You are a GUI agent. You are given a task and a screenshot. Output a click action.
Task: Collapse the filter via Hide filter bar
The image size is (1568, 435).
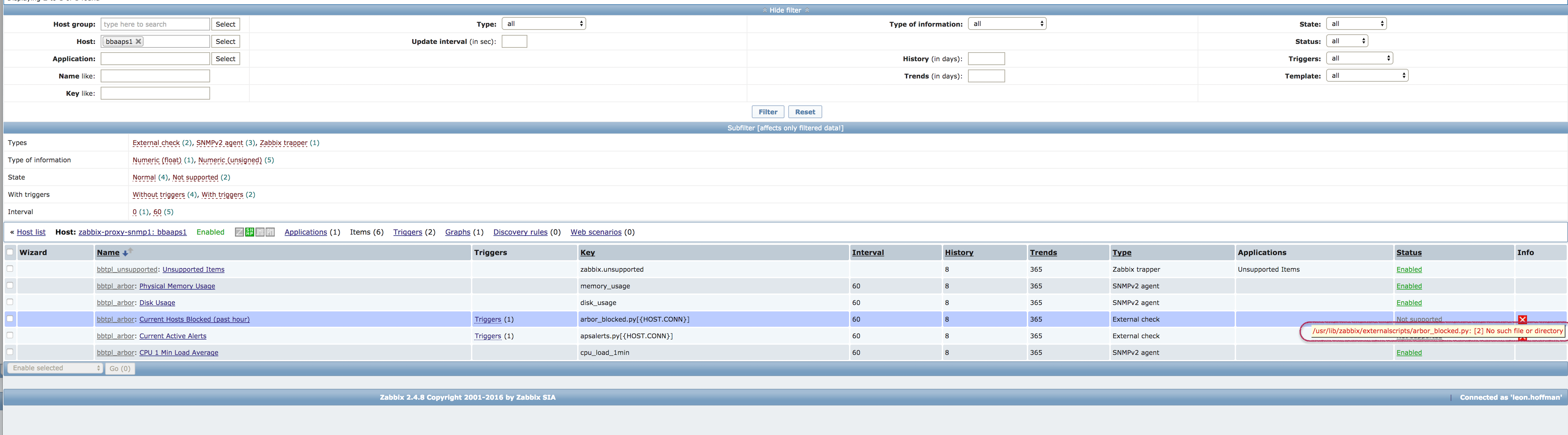(x=785, y=10)
